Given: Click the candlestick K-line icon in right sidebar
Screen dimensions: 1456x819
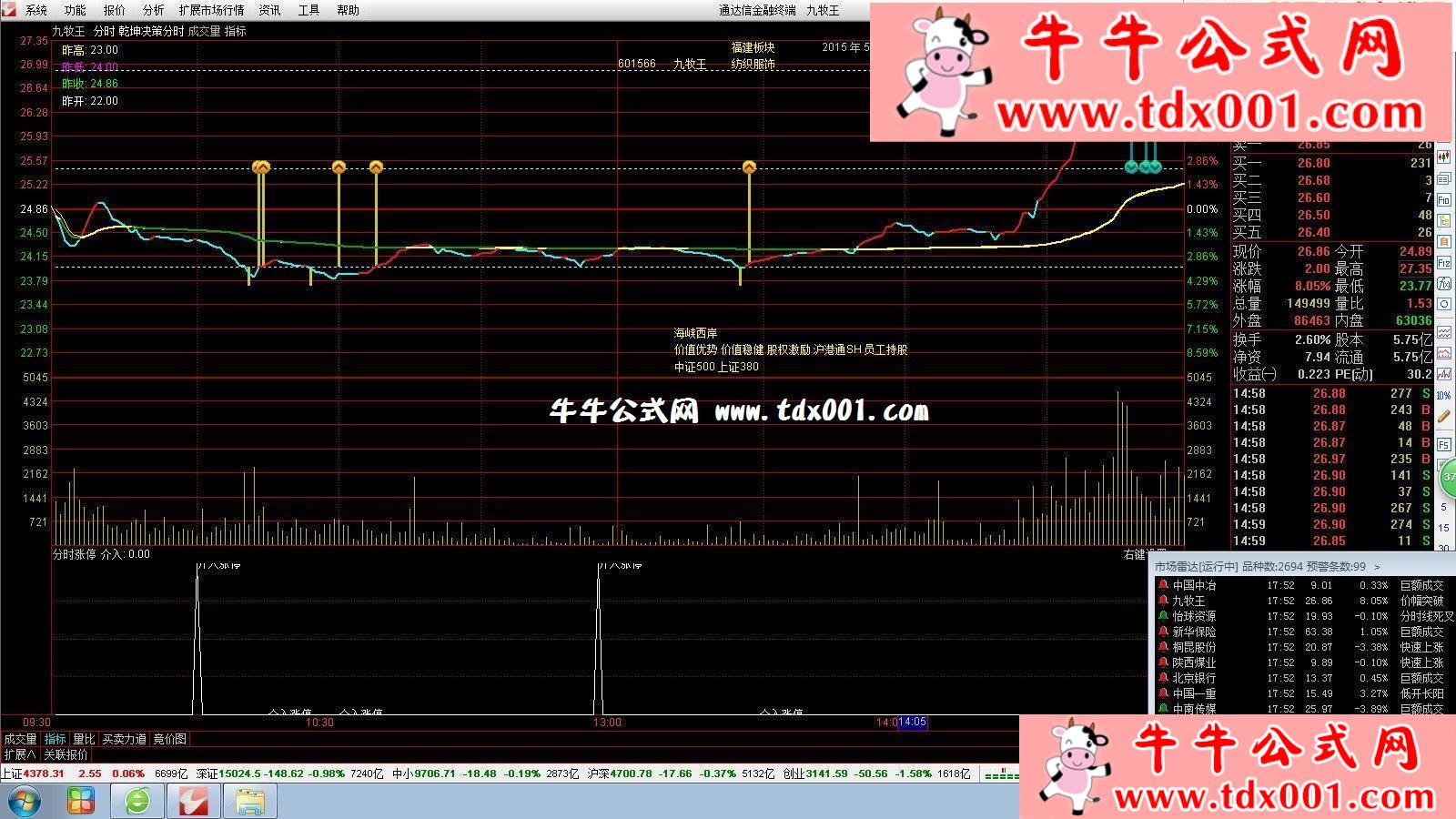Looking at the screenshot, I should (1445, 158).
